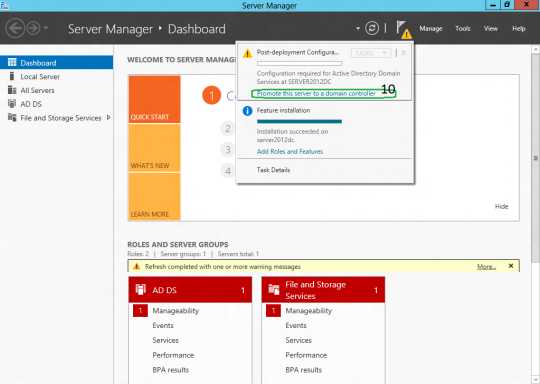This screenshot has width=540, height=384.
Task: Dismiss the Post-deployment Configuration notification
Action: (x=404, y=53)
